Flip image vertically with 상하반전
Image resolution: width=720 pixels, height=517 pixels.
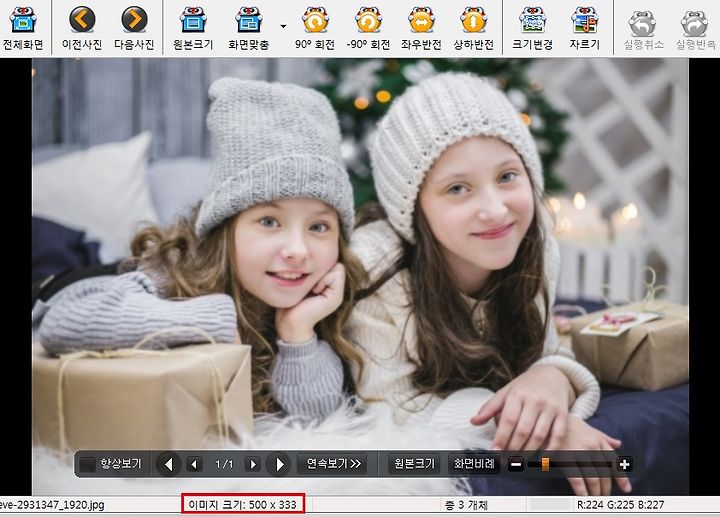point(473,28)
